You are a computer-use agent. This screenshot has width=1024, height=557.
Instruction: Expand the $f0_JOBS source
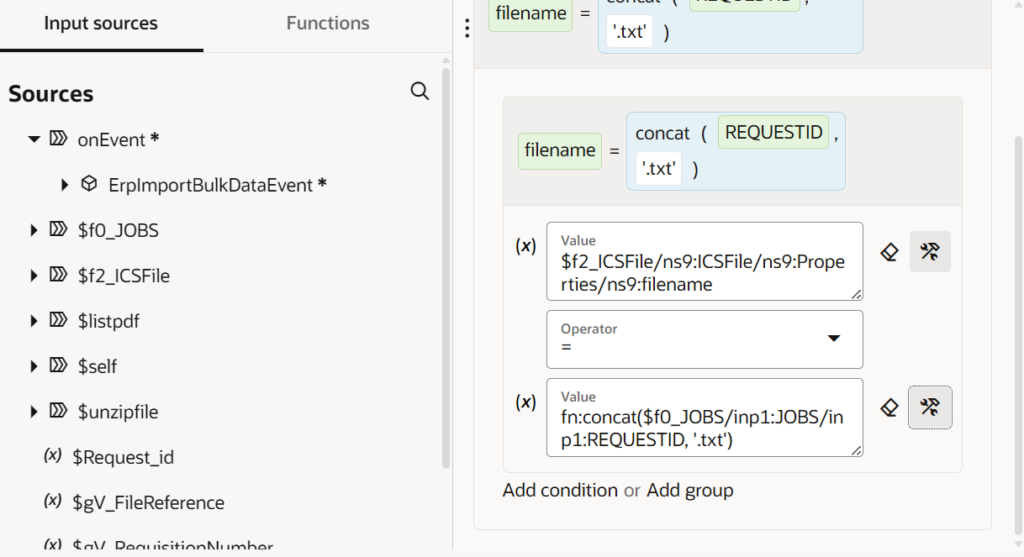34,231
